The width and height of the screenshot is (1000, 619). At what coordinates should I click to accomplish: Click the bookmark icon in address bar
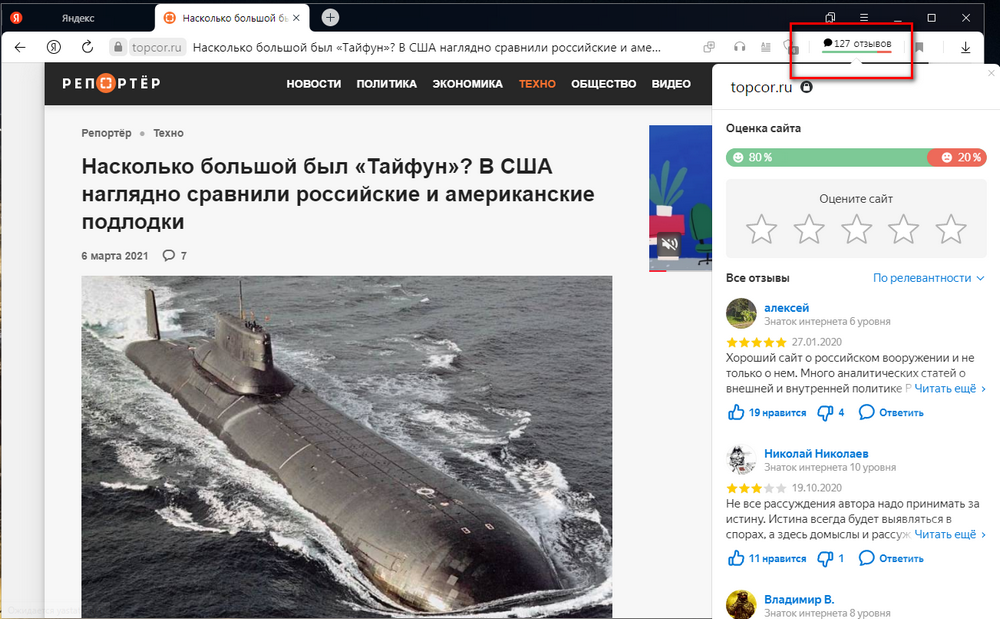tap(919, 47)
